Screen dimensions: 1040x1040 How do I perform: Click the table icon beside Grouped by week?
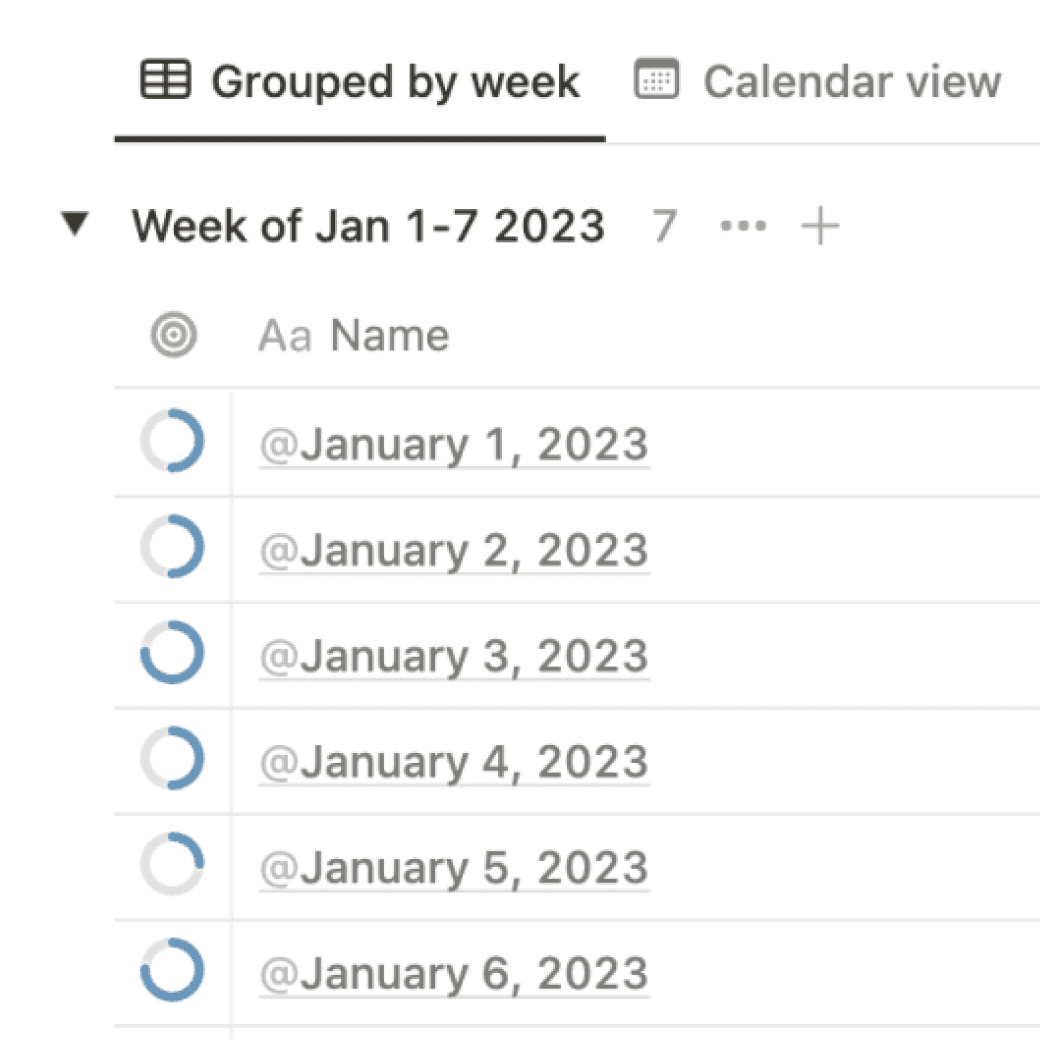coord(165,80)
